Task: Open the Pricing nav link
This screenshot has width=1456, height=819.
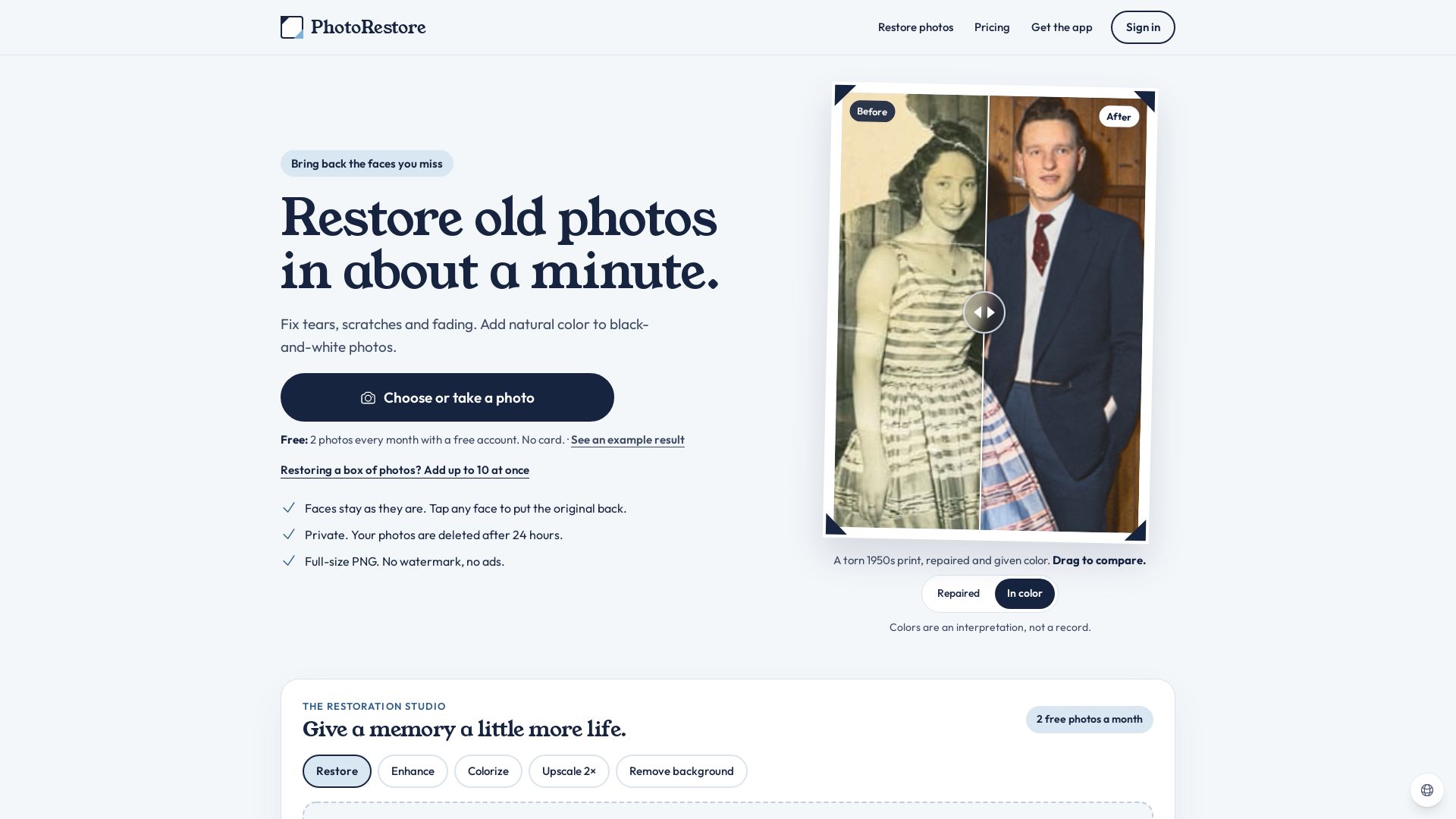Action: click(x=992, y=27)
